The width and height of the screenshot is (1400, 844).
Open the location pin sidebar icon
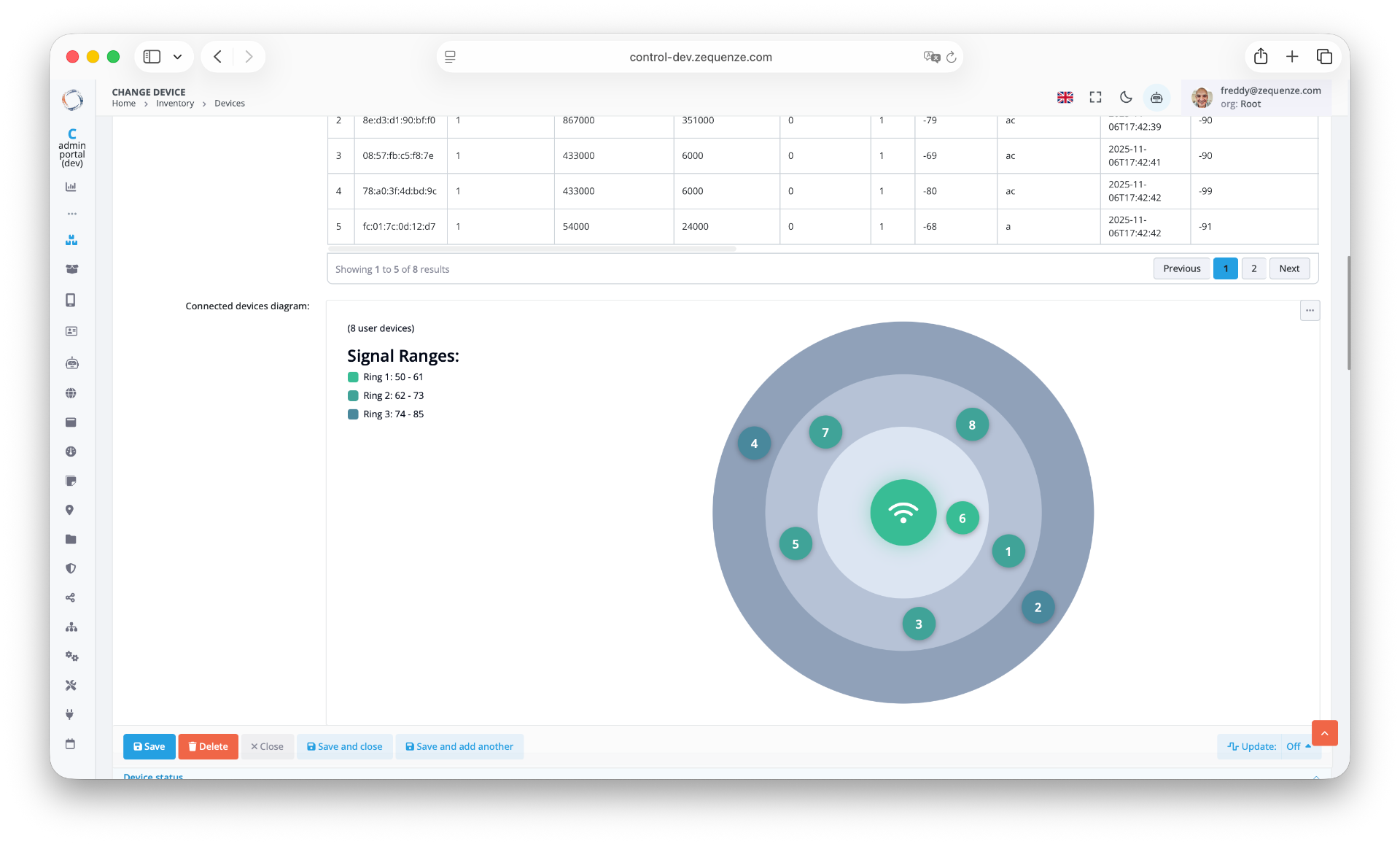pyautogui.click(x=70, y=510)
